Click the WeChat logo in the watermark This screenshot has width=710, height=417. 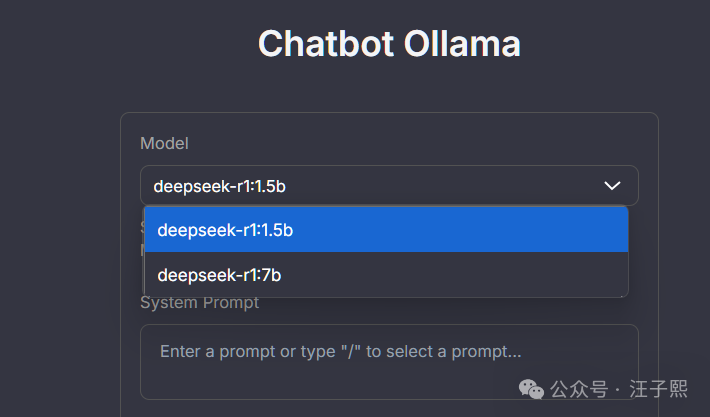click(x=529, y=388)
